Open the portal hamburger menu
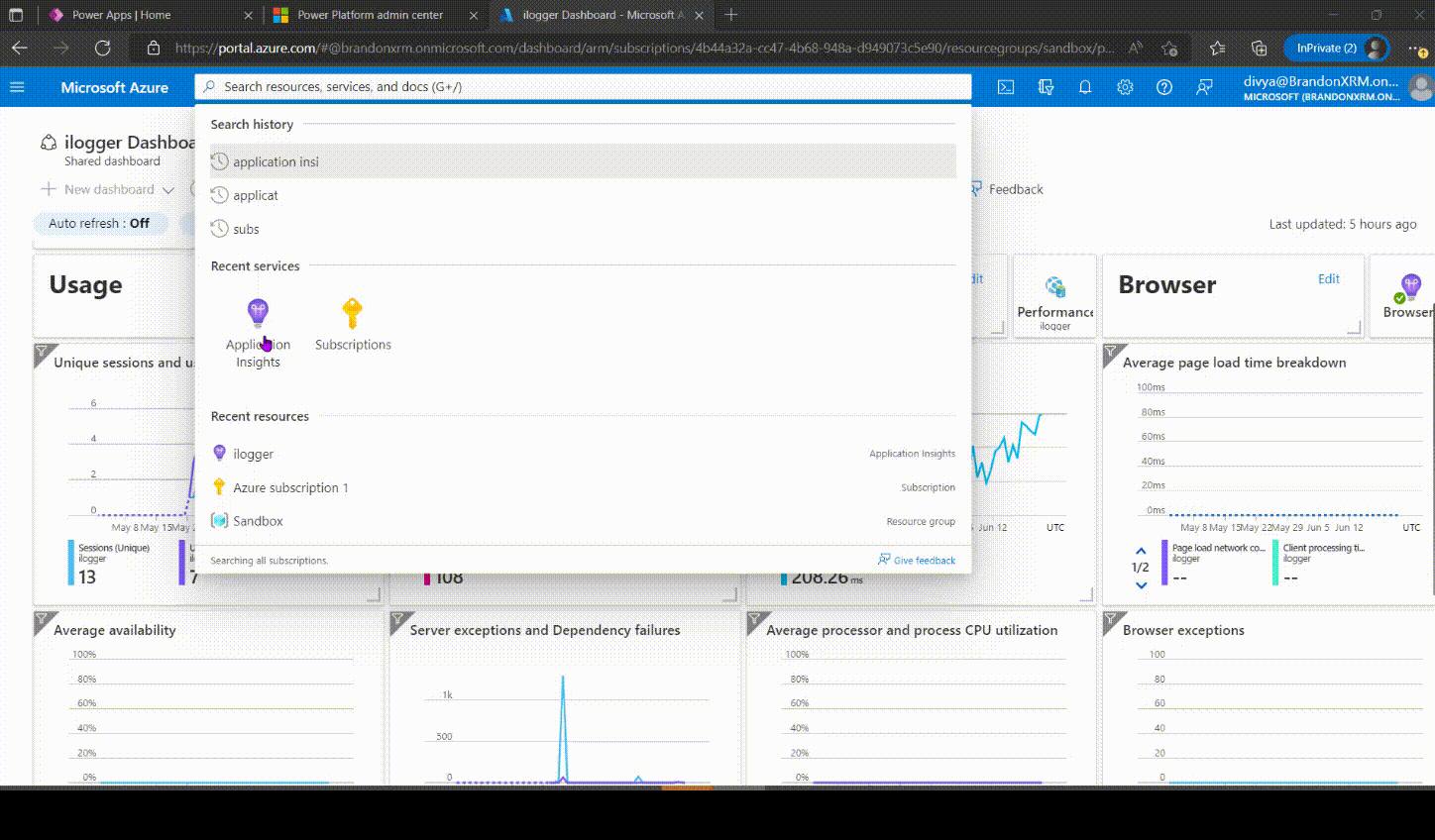Viewport: 1435px width, 840px height. [x=17, y=87]
